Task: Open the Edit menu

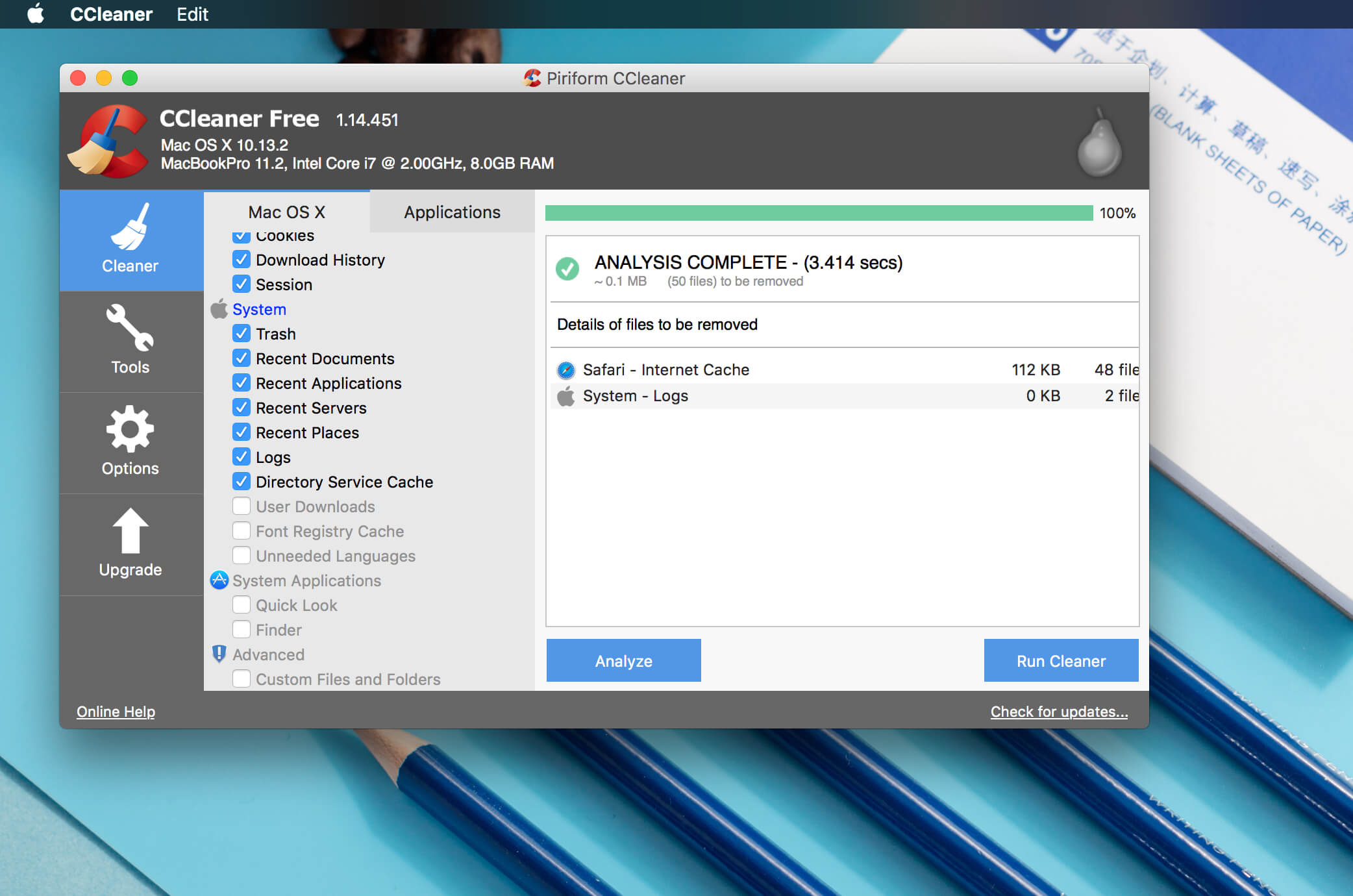Action: [x=192, y=14]
